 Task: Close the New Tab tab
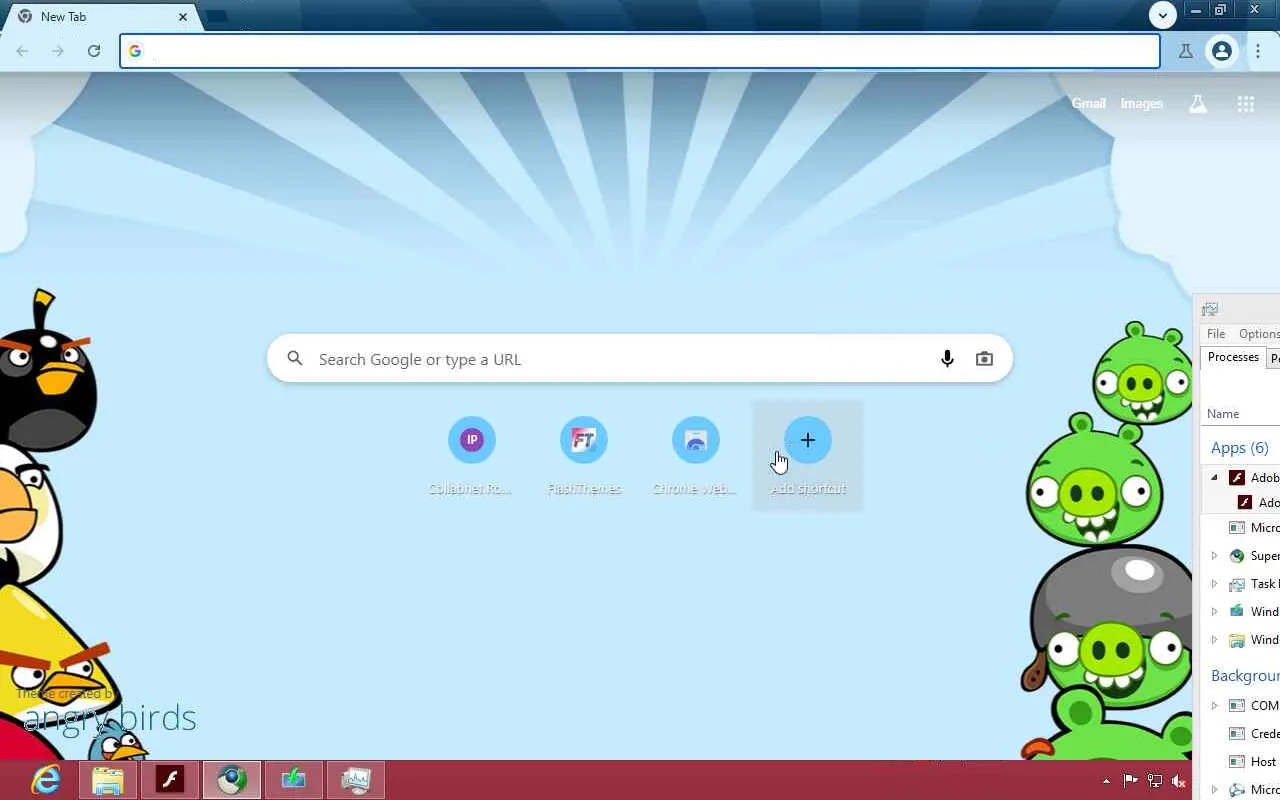pos(183,17)
